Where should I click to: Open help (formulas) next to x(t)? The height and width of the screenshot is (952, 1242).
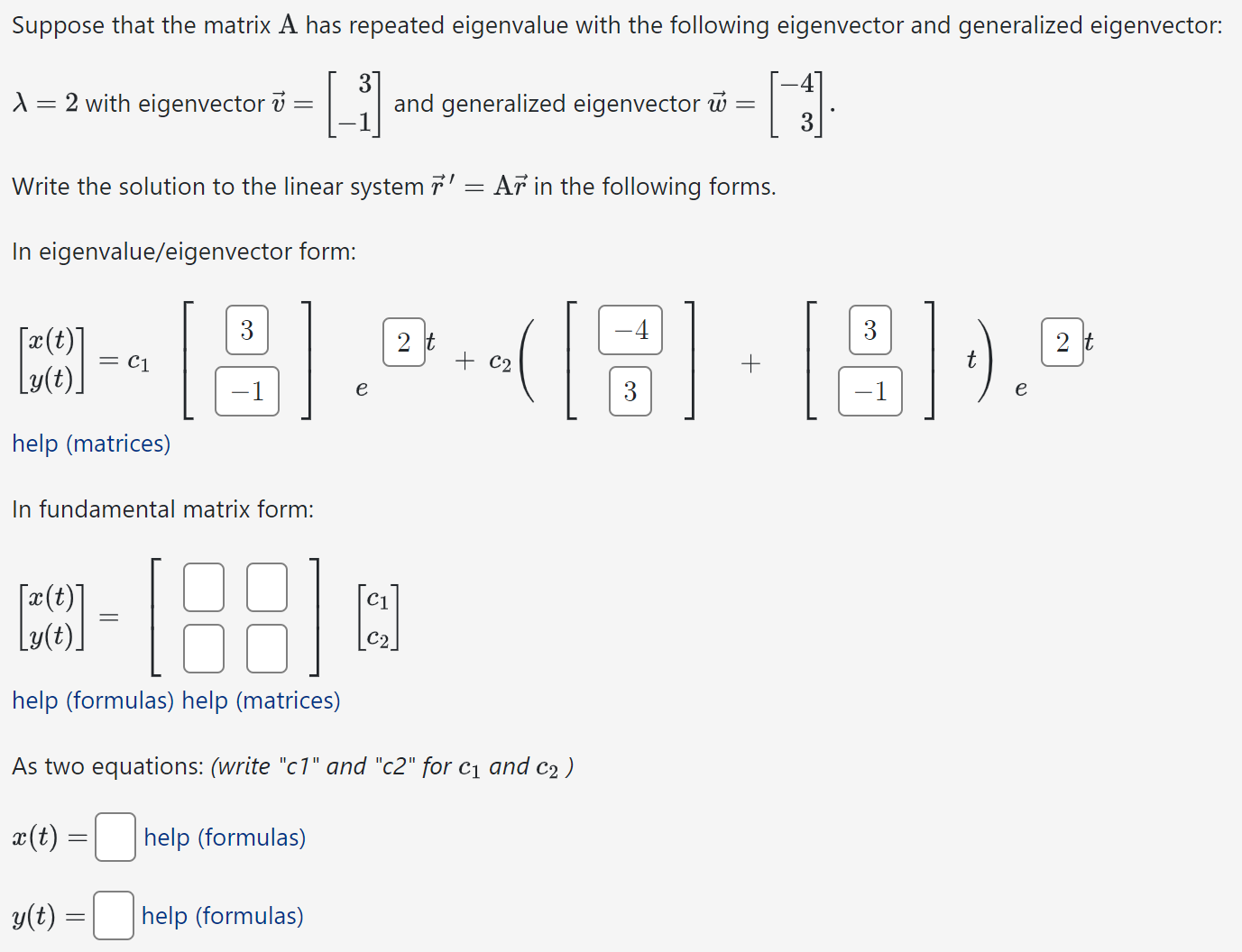(x=224, y=838)
